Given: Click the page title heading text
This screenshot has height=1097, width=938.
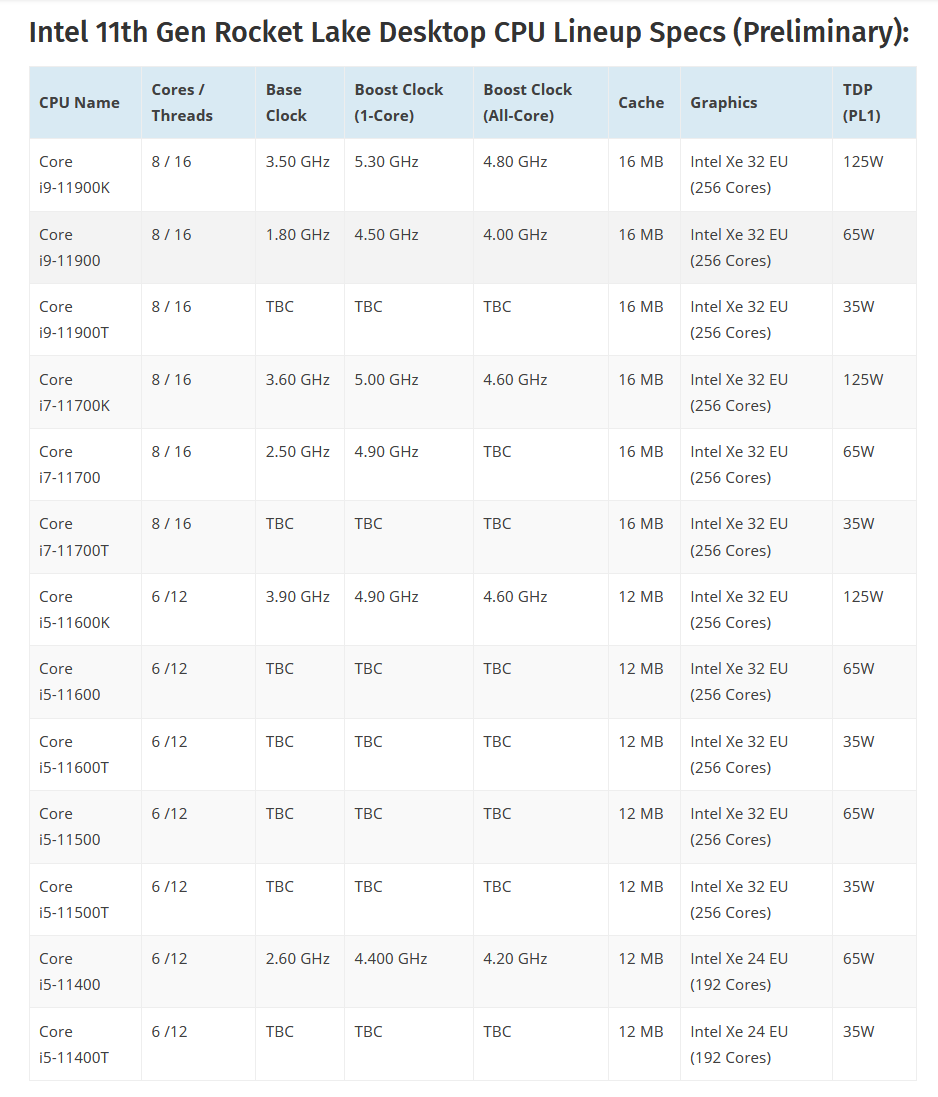Looking at the screenshot, I should (468, 32).
